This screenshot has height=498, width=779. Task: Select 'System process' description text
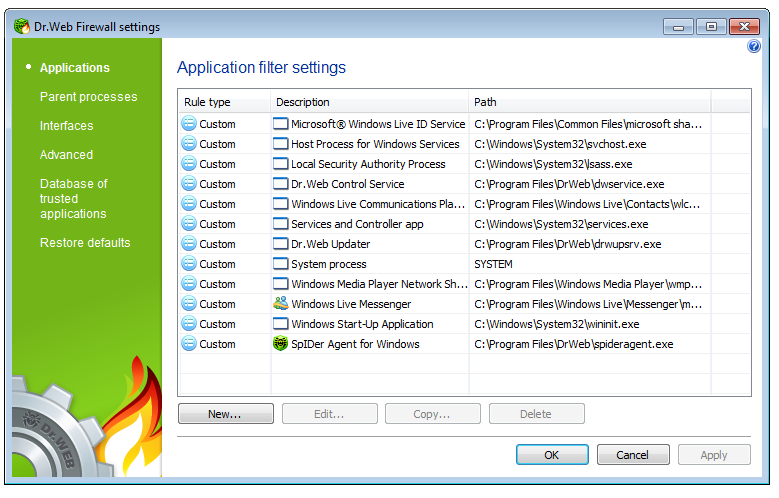(329, 264)
